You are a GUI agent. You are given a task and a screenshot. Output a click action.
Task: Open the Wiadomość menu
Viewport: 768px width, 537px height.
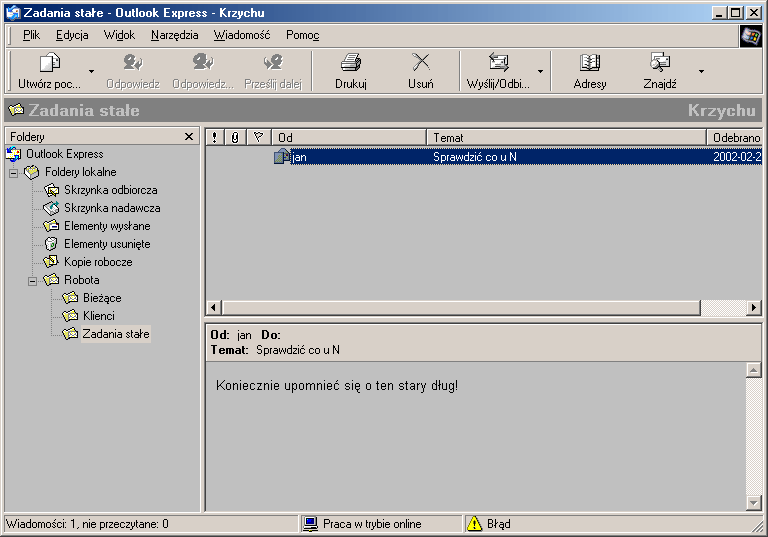[x=241, y=35]
